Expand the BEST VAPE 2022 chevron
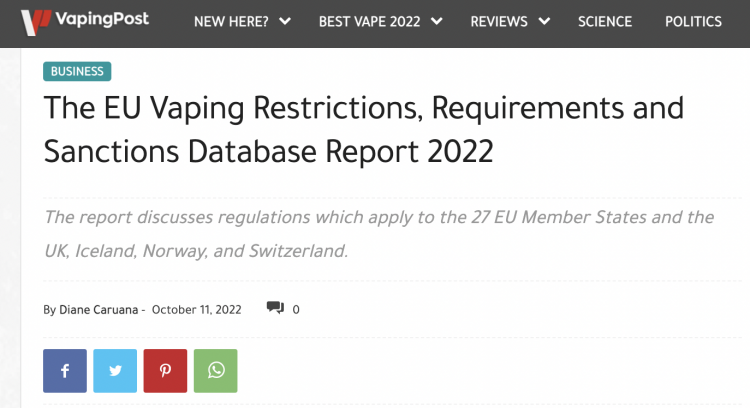 tap(437, 22)
